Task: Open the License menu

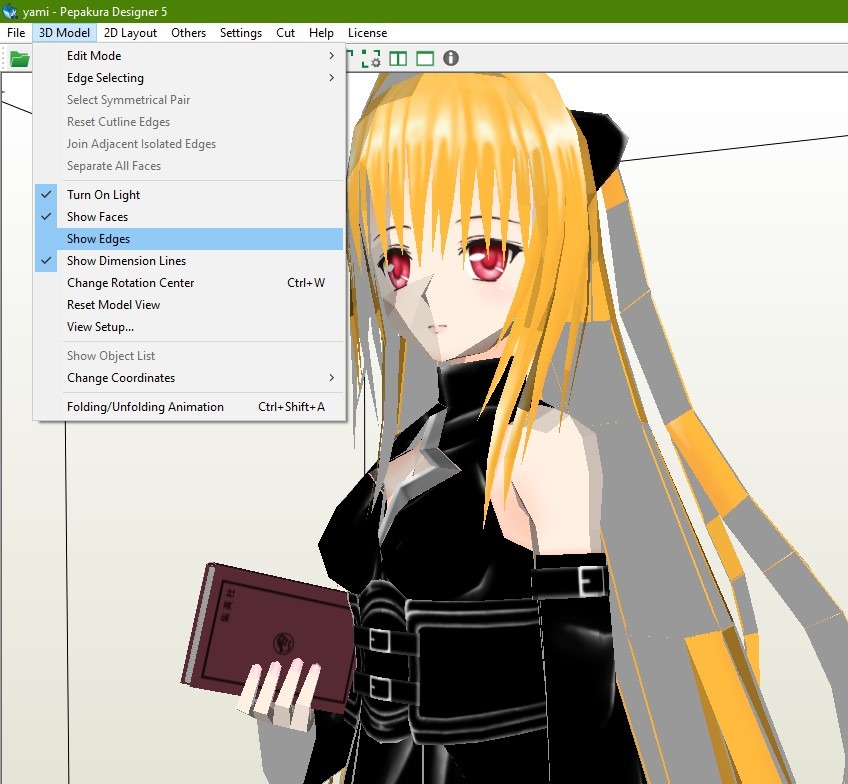Action: coord(367,32)
